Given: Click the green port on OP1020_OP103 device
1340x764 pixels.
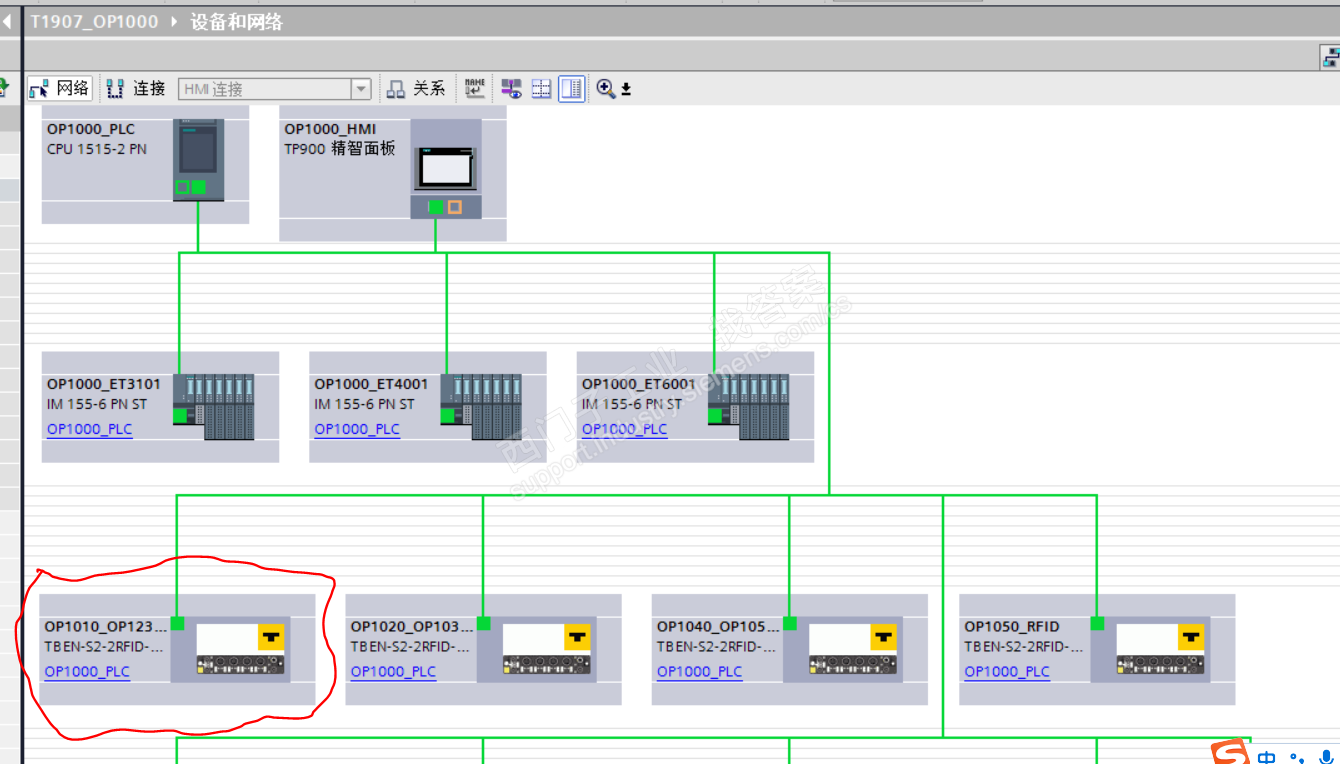Looking at the screenshot, I should [483, 624].
